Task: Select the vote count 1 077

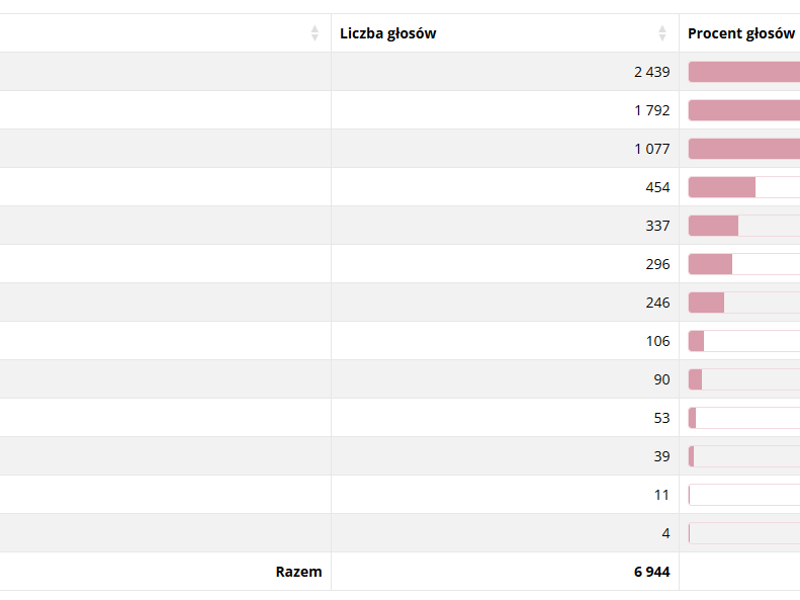Action: tap(652, 149)
